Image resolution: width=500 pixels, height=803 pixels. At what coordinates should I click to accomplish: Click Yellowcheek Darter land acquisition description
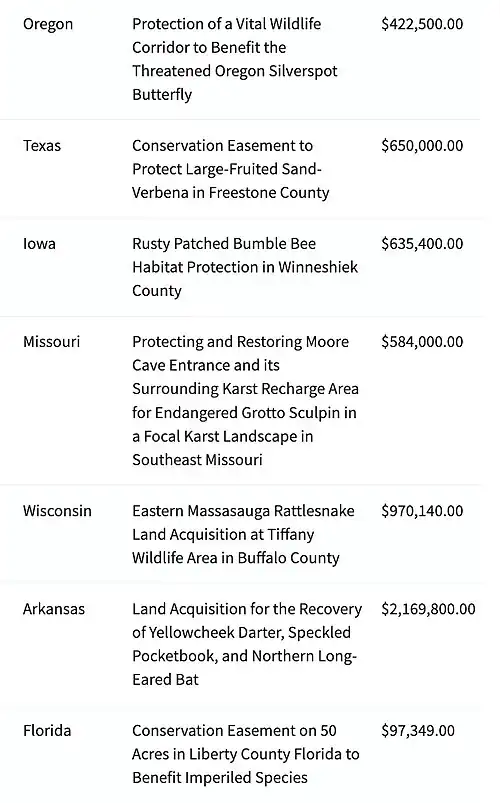(x=247, y=644)
